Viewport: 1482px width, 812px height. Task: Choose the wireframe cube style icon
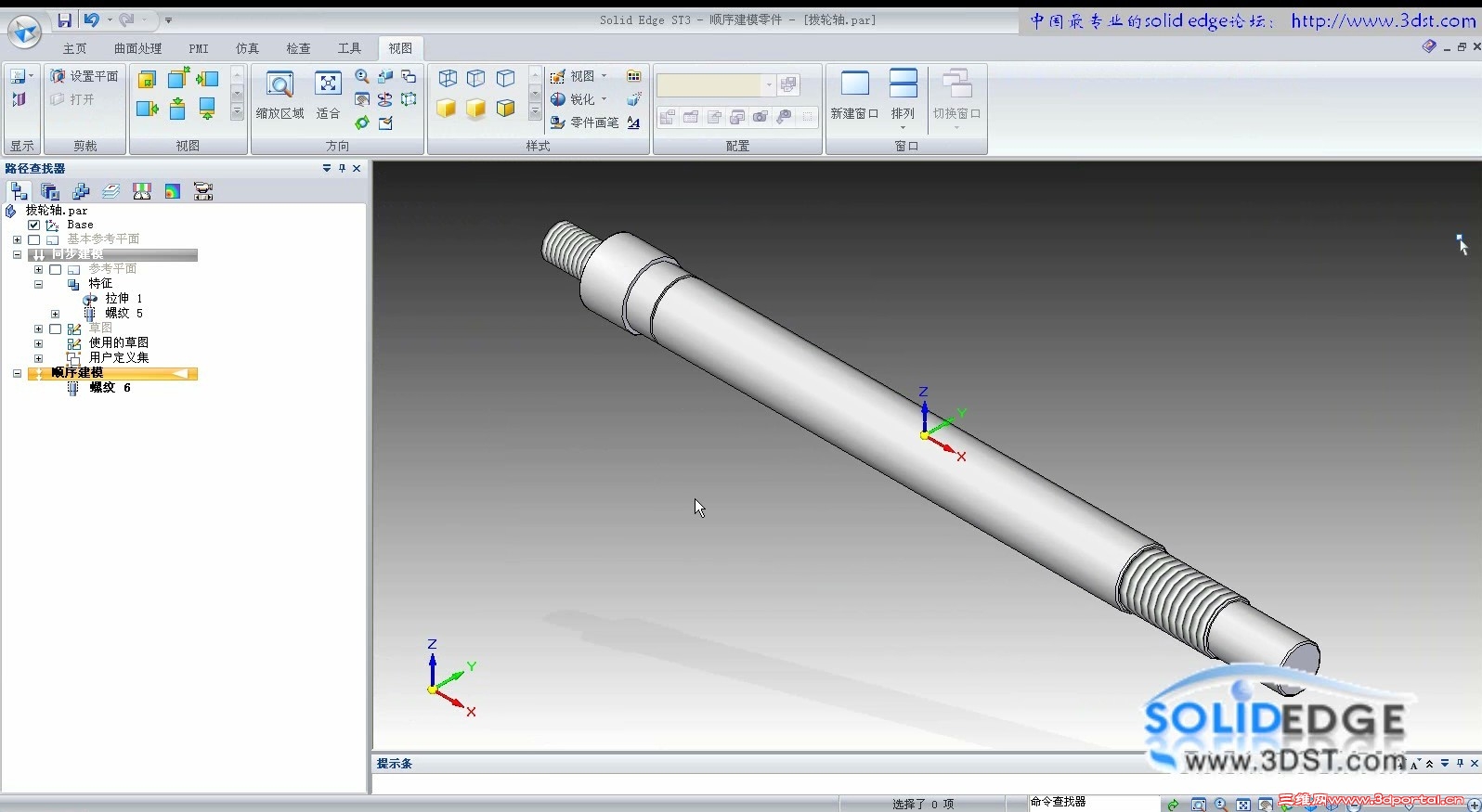click(448, 78)
